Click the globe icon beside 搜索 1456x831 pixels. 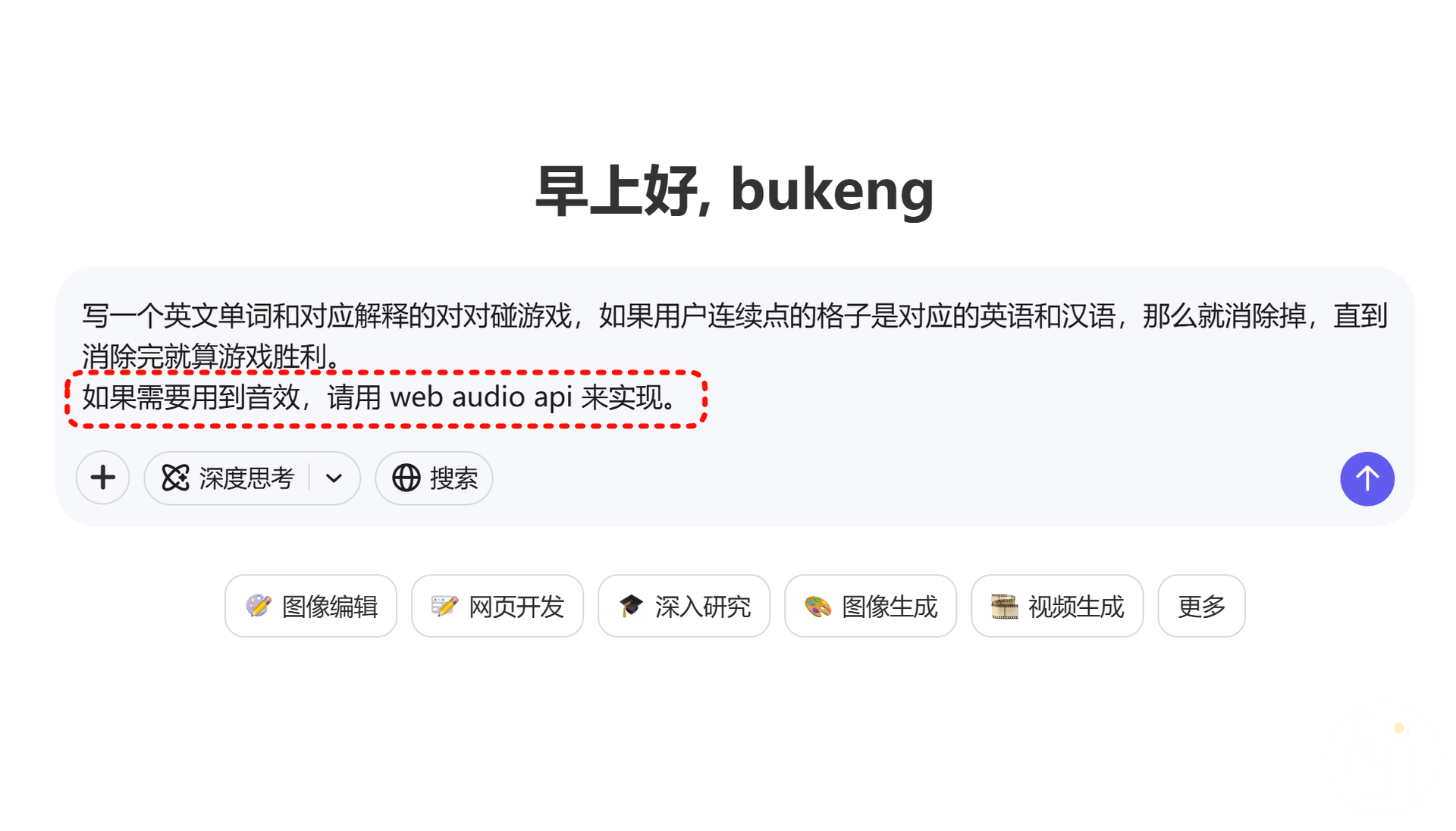[406, 478]
